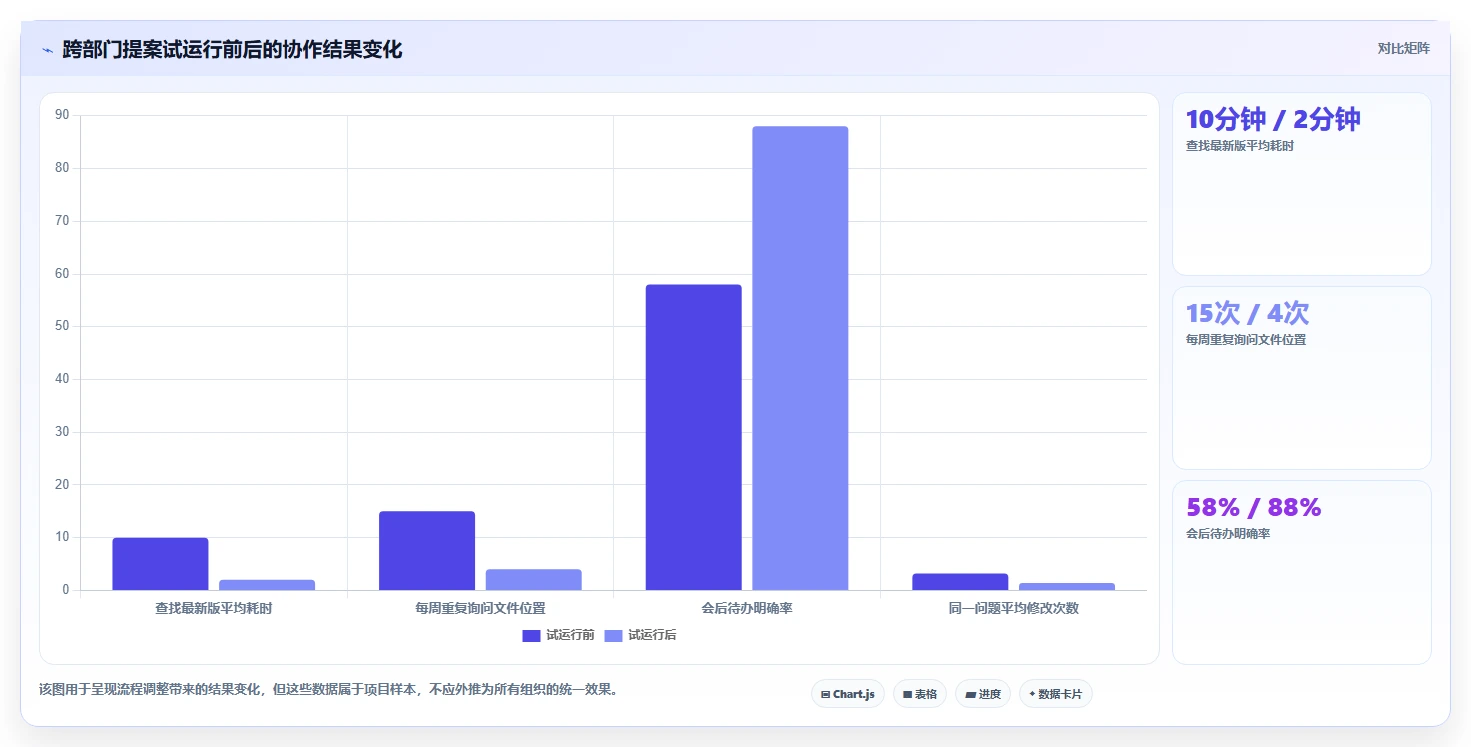Click the tall 试运行后 bar for 会后待办明确率

pyautogui.click(x=800, y=358)
